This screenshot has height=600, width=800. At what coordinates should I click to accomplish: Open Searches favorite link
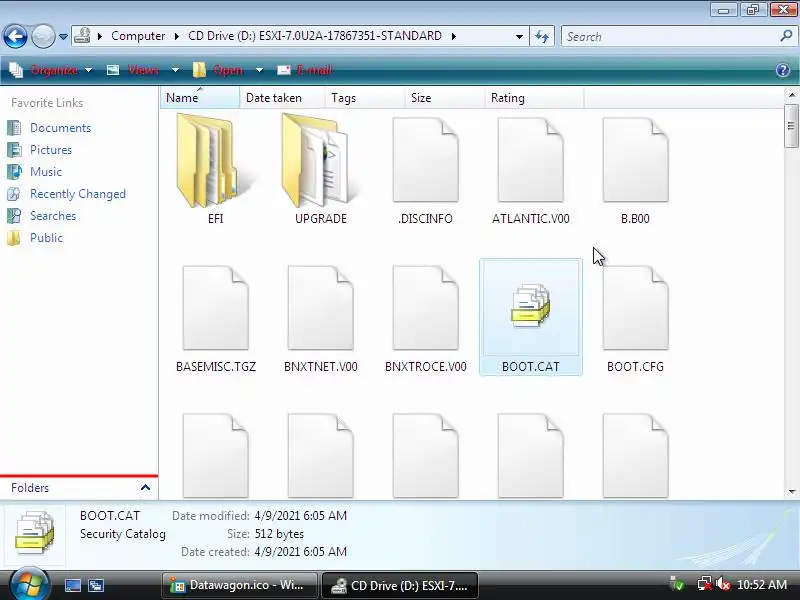click(x=53, y=216)
